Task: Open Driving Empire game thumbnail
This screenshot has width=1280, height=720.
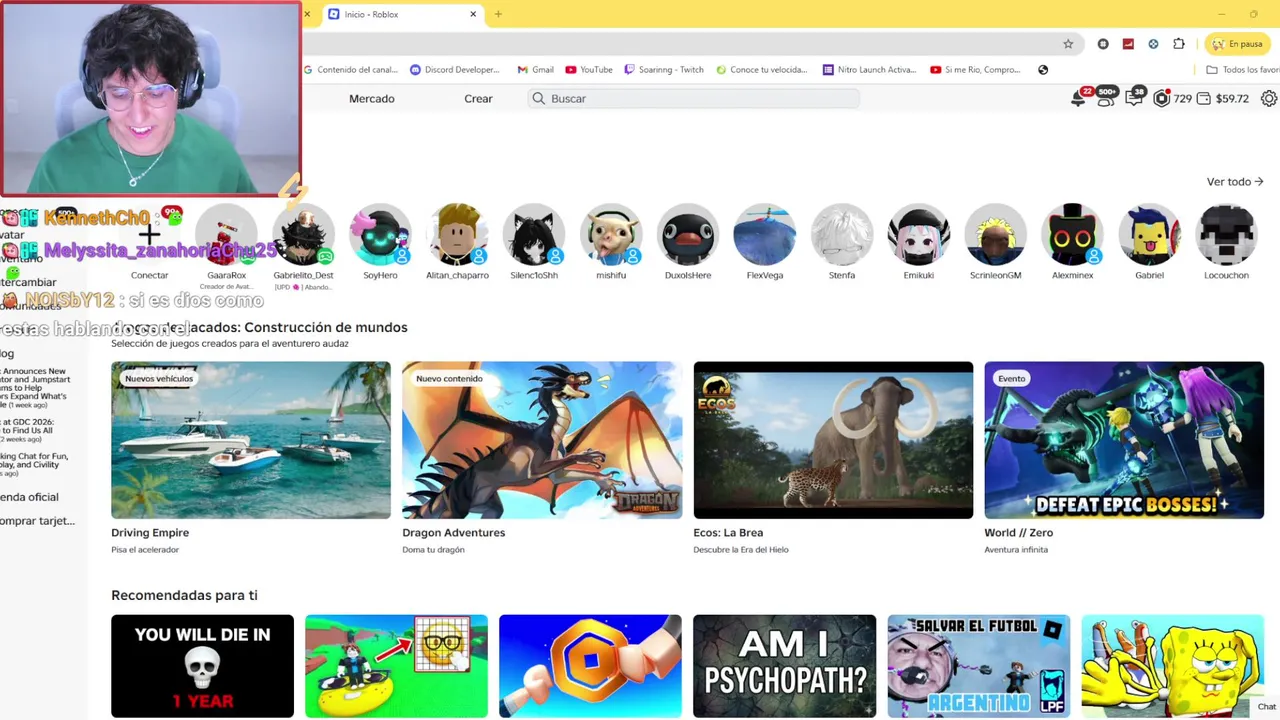Action: (251, 440)
